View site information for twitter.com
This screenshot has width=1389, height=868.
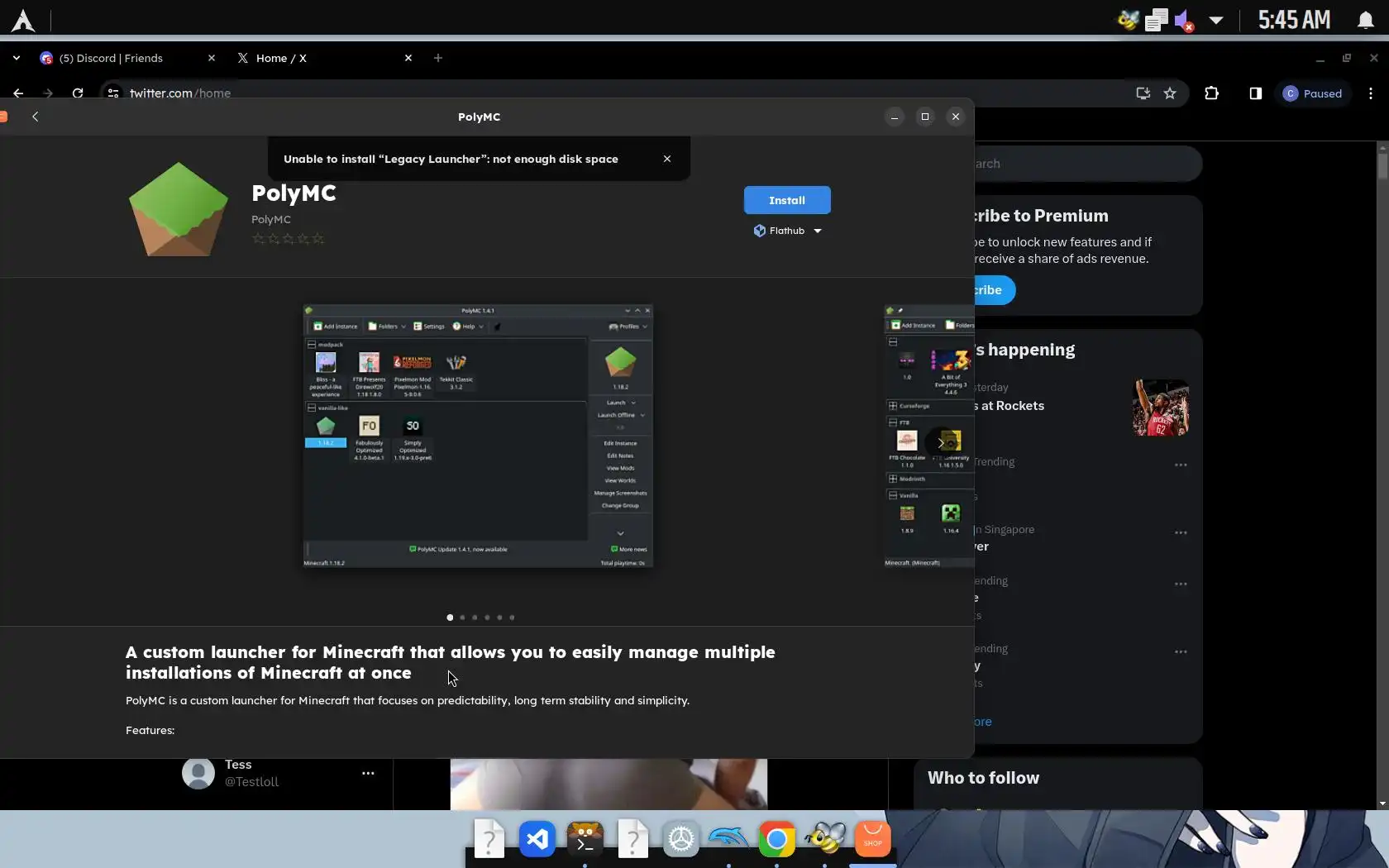point(113,93)
